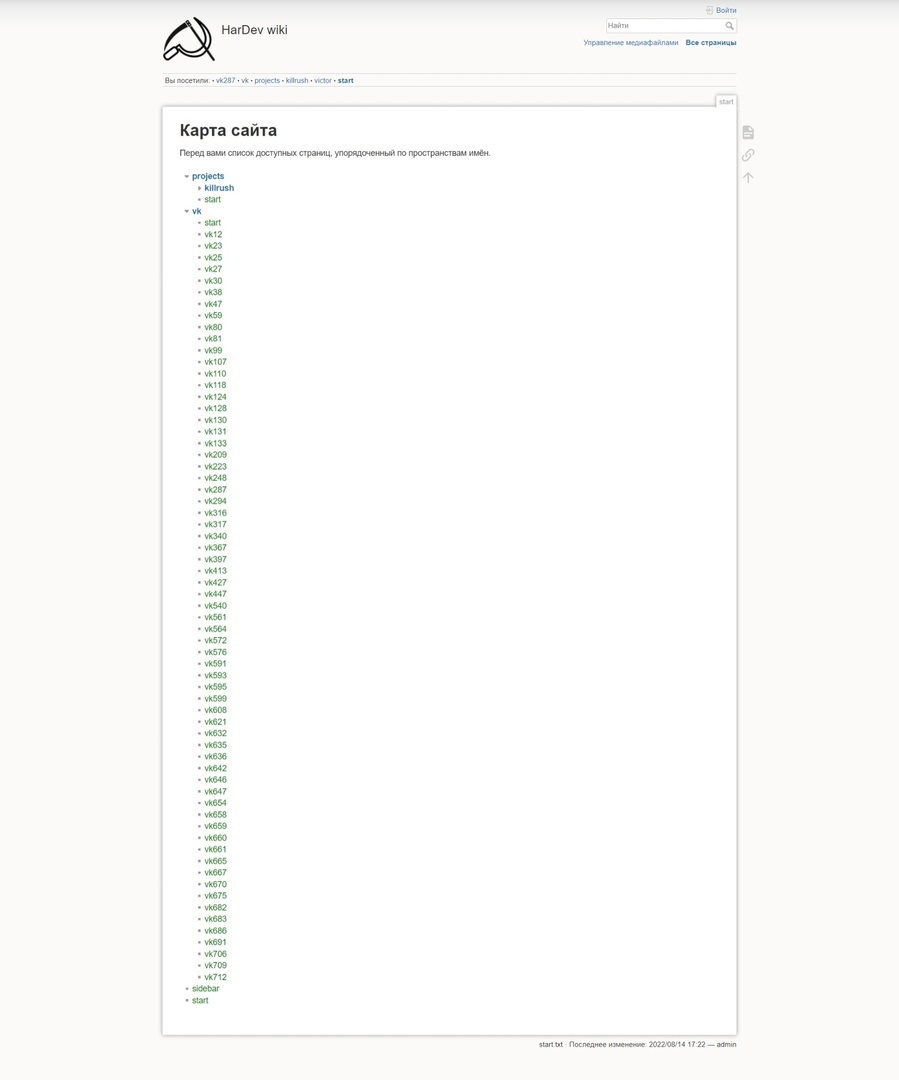Viewport: 899px width, 1080px height.
Task: Click in the Найти search field
Action: (665, 25)
